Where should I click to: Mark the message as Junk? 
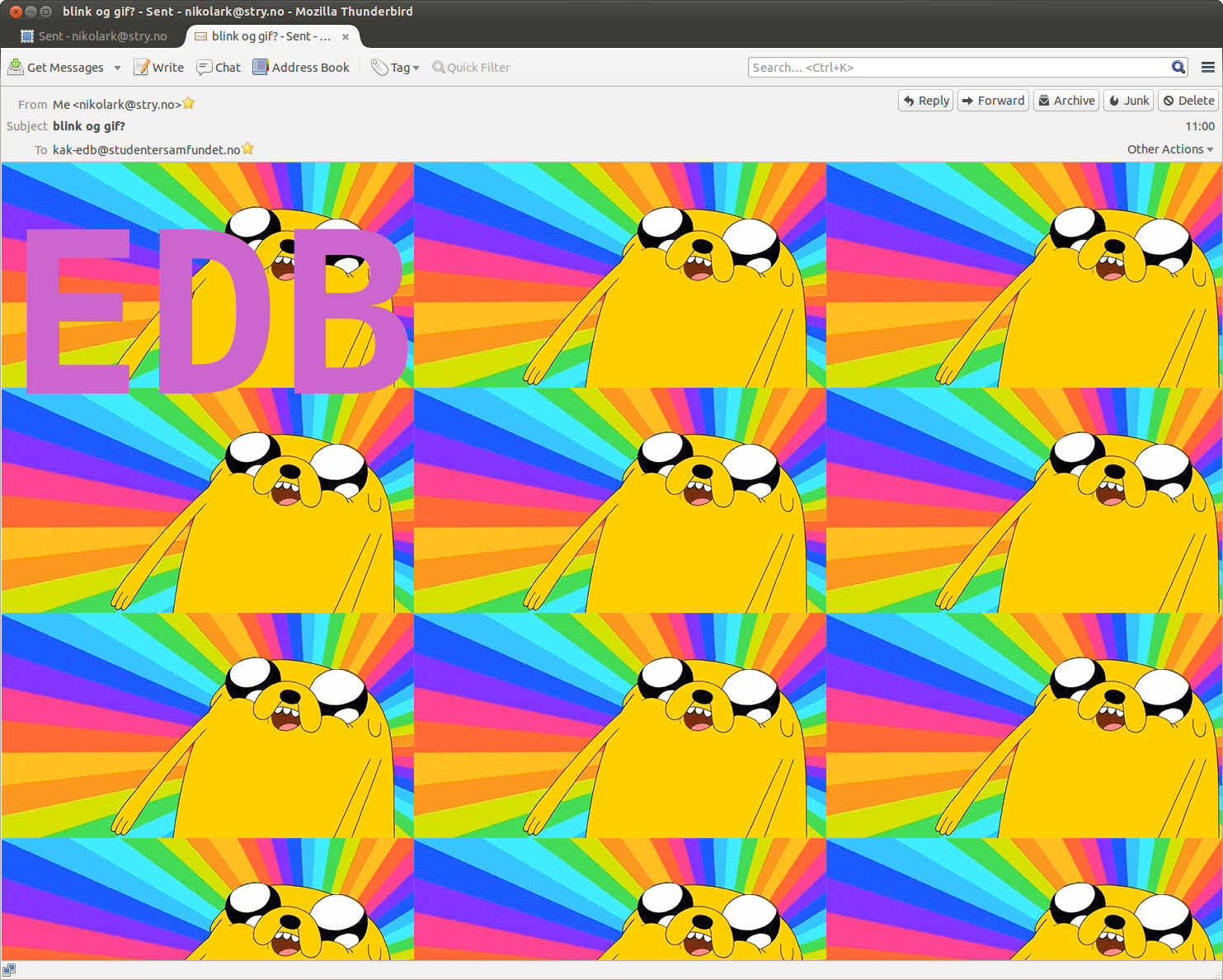coord(1128,101)
